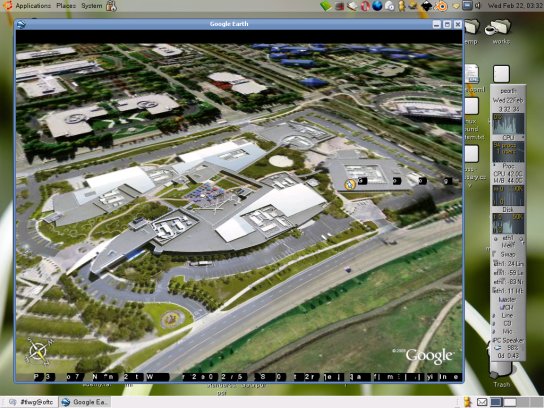This screenshot has height=408, width=544.
Task: Switch to the first workspace in pager
Action: tap(496, 402)
